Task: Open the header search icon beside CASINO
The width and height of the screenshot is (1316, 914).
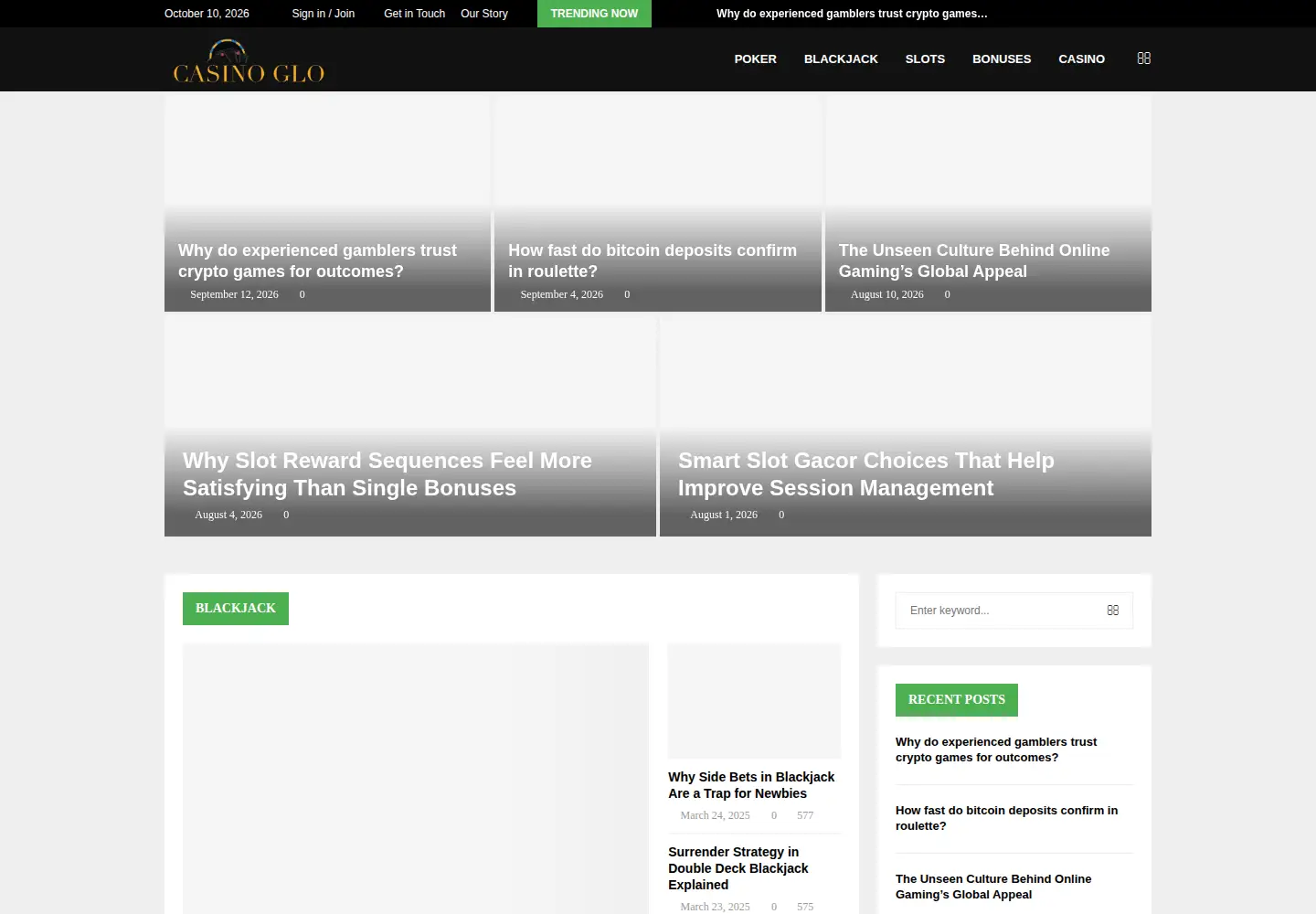Action: (x=1143, y=58)
